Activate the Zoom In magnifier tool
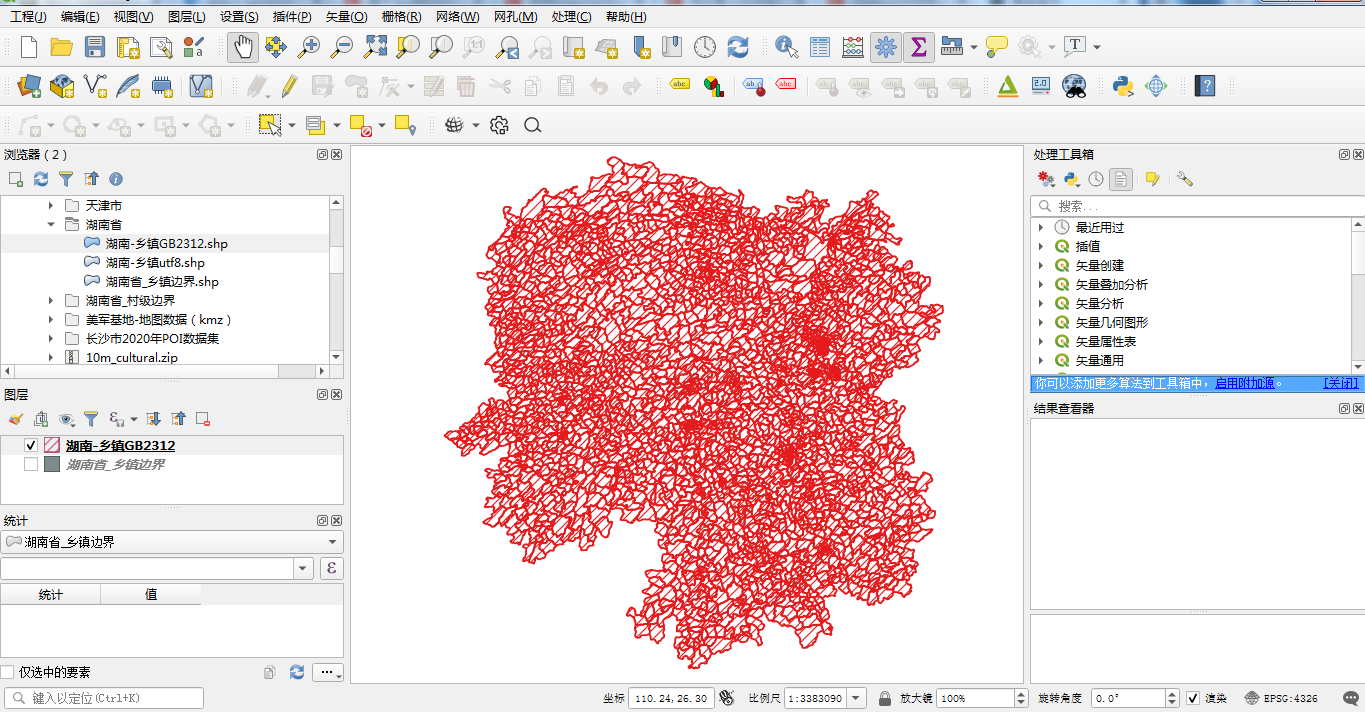Screen dimensions: 1365x712 (309, 47)
